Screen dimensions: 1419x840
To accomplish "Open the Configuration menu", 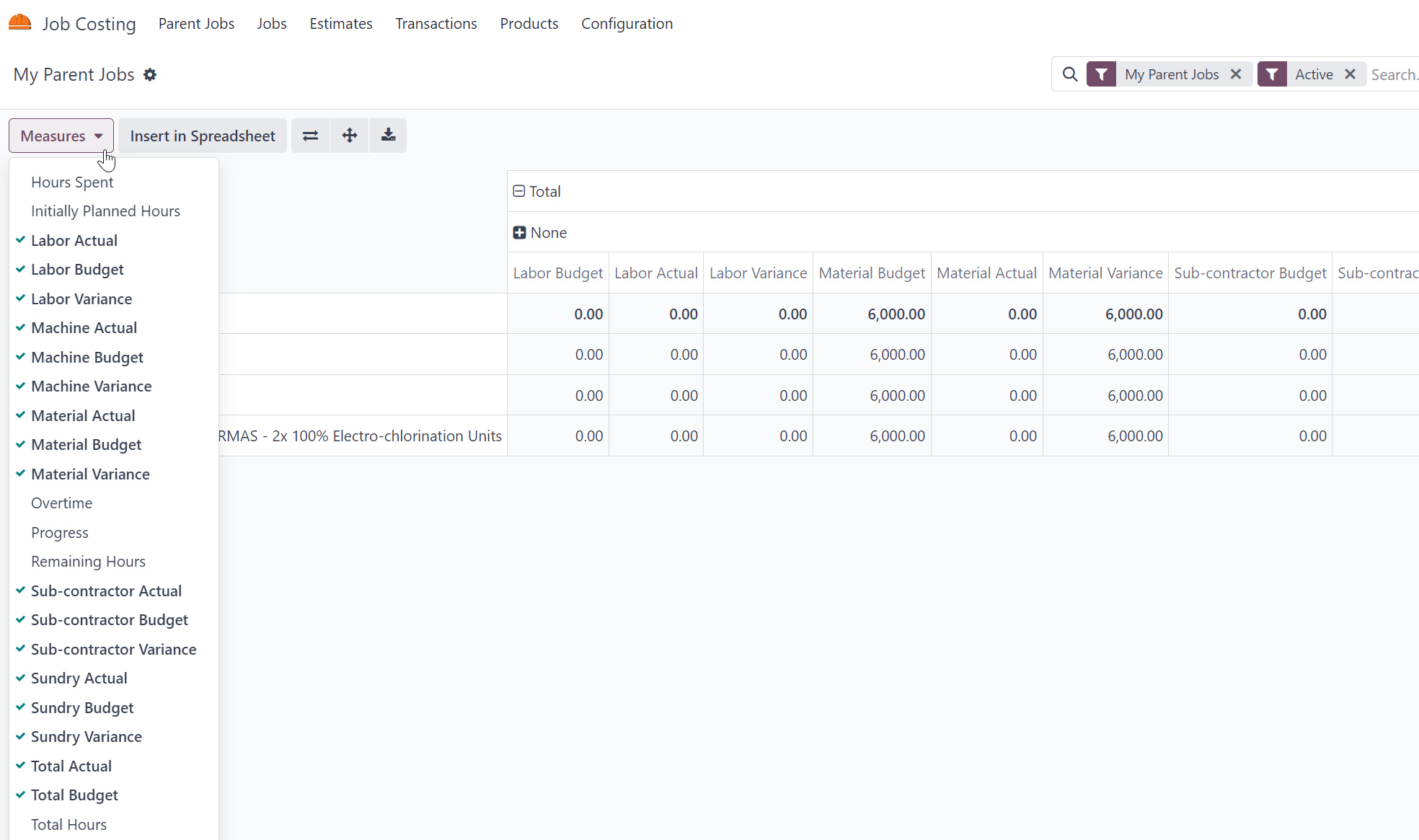I will (x=627, y=24).
